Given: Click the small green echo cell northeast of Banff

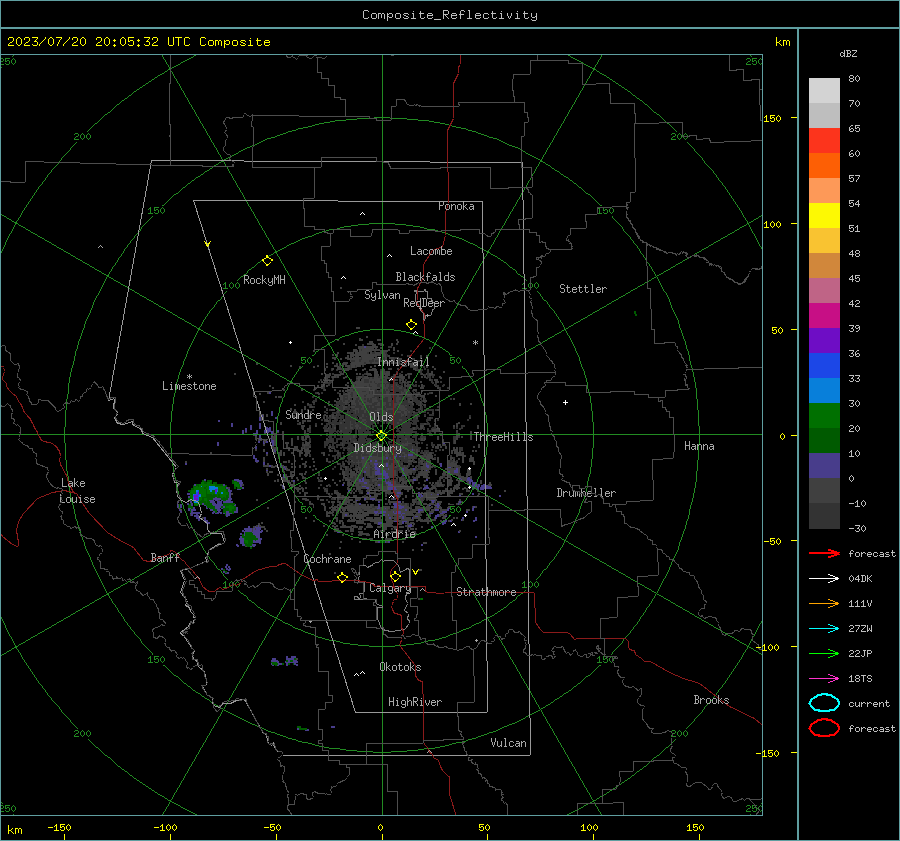Looking at the screenshot, I should tap(250, 537).
